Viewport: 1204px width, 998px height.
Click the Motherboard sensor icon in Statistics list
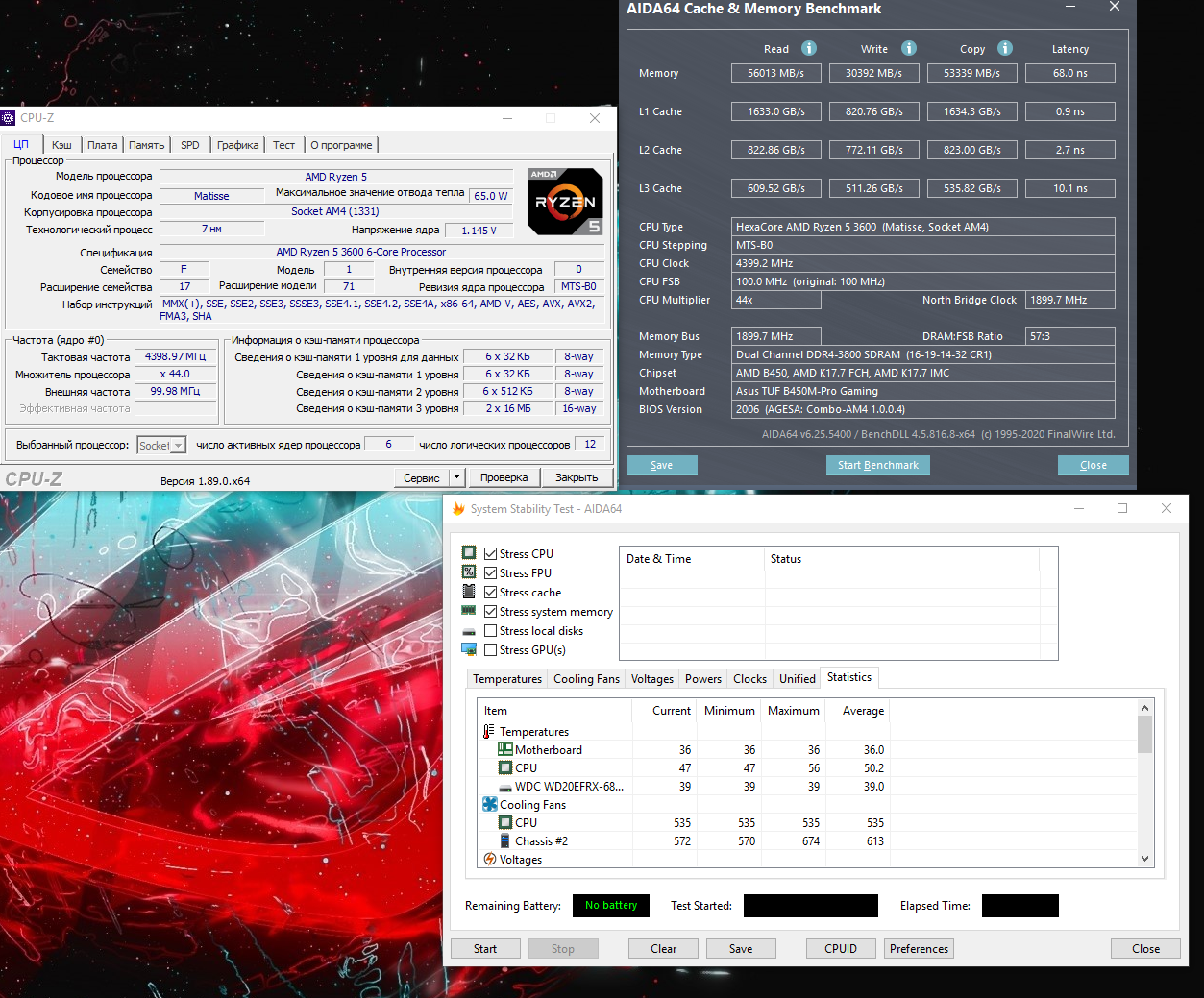505,749
